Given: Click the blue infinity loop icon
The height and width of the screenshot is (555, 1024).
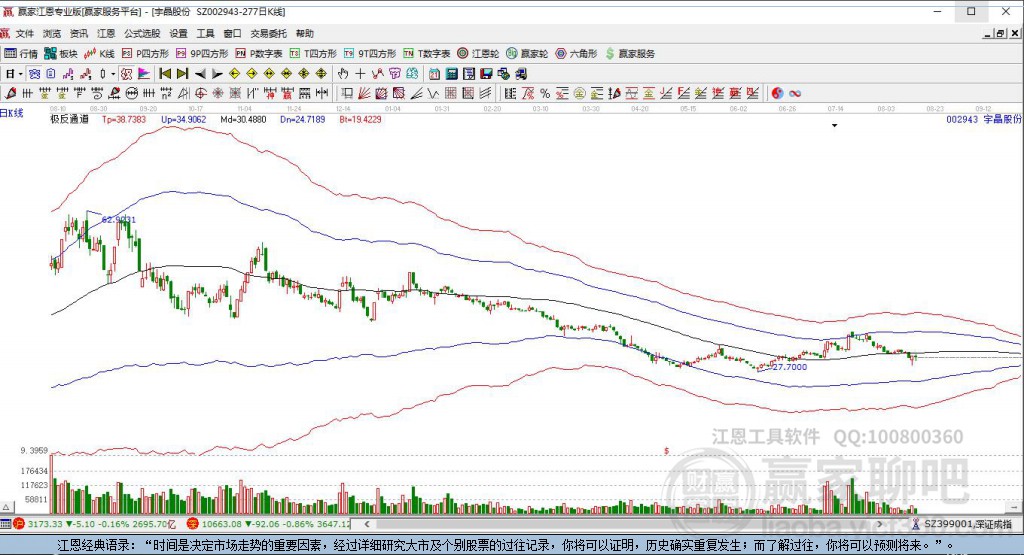Looking at the screenshot, I should 795,93.
